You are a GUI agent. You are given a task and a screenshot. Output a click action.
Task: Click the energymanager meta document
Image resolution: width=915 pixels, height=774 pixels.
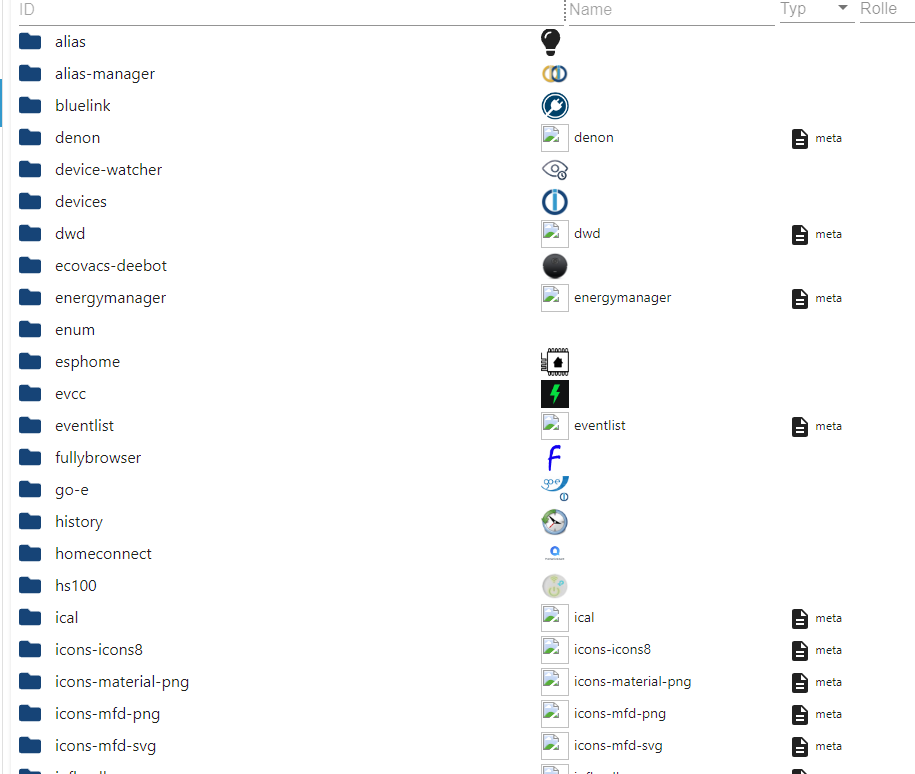click(800, 297)
